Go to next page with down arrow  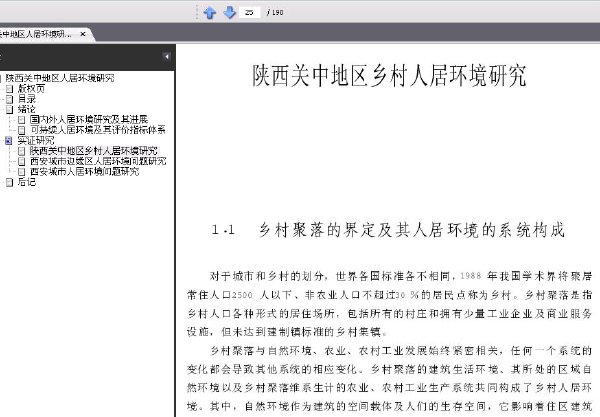[229, 13]
